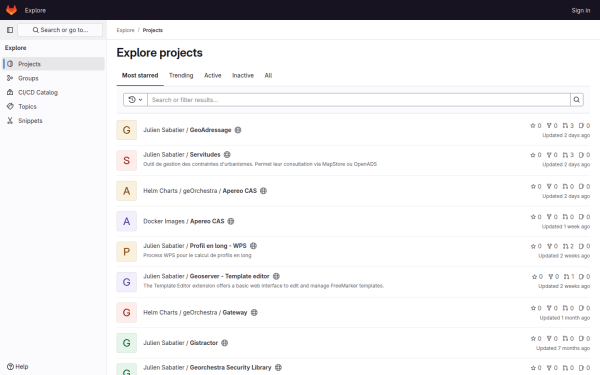Switch to the Active tab
The image size is (600, 375).
click(x=213, y=75)
